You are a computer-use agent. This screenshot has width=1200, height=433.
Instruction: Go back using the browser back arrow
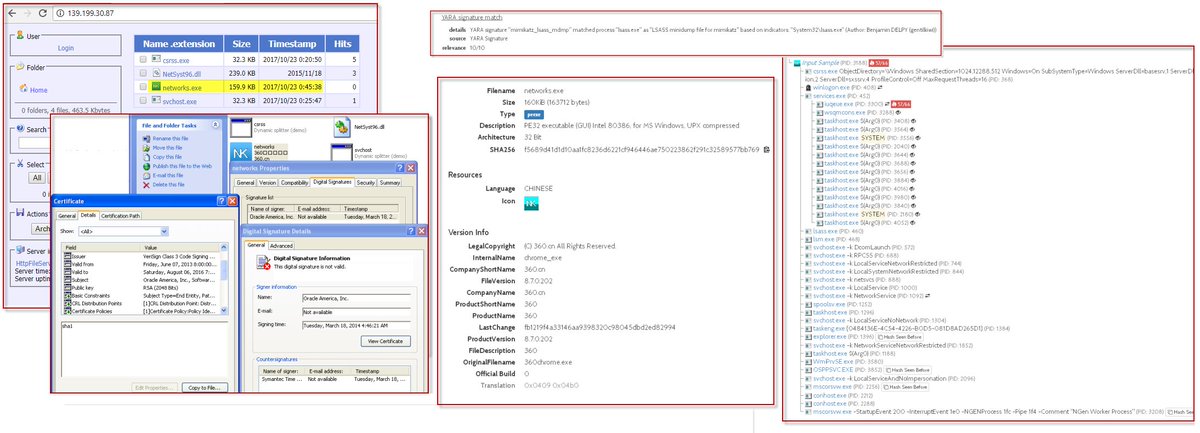click(12, 13)
